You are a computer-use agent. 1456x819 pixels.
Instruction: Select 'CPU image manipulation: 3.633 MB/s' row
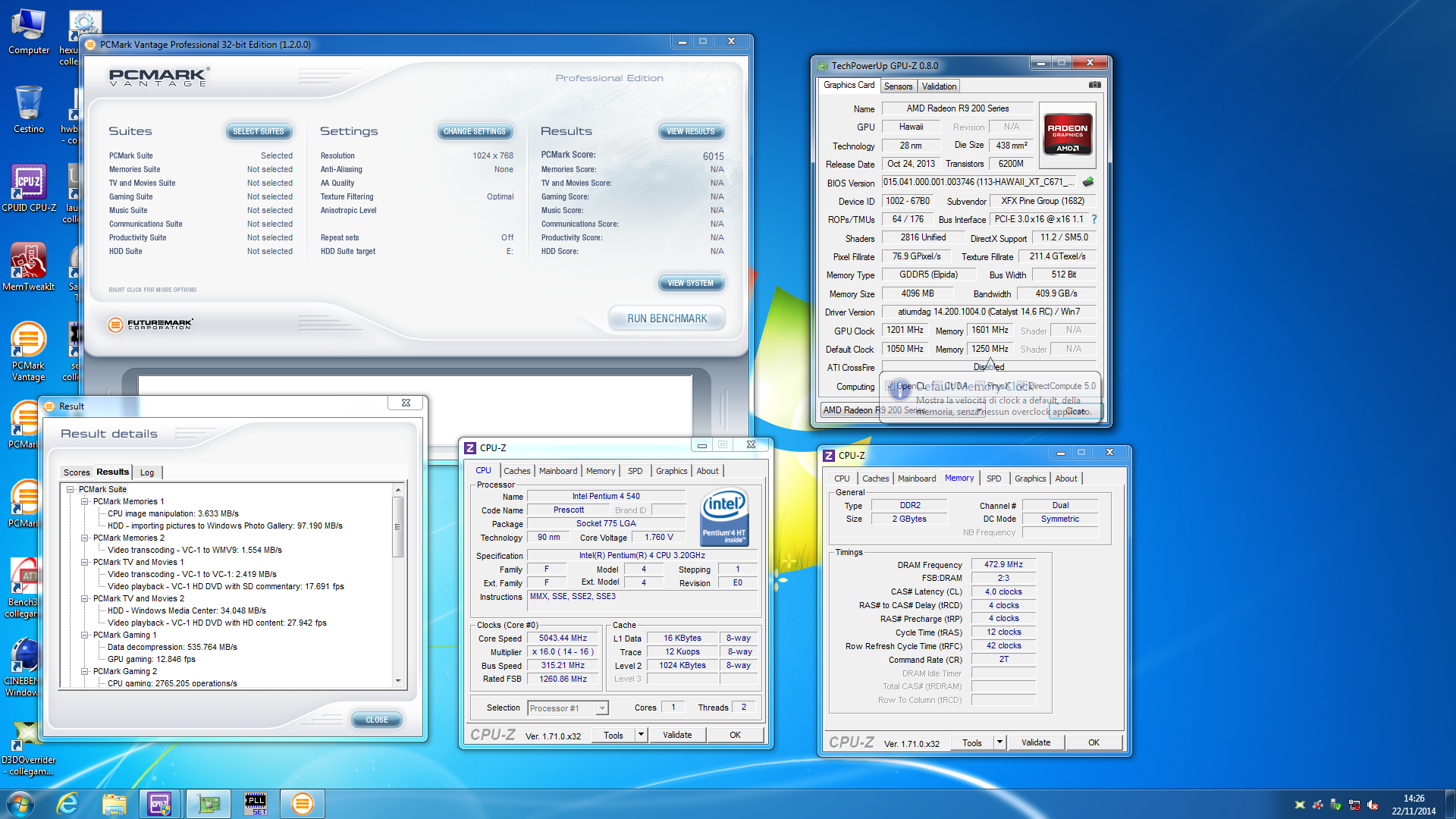click(173, 513)
